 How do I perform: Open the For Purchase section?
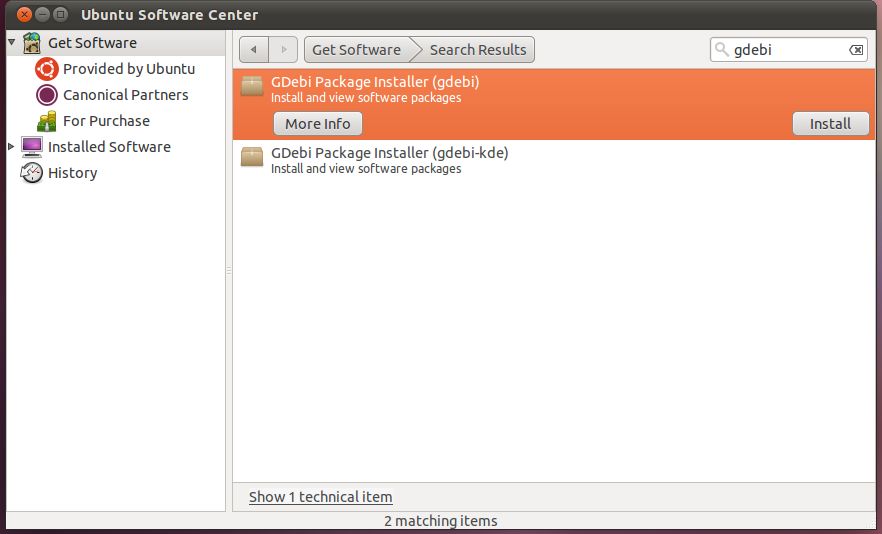pos(106,121)
